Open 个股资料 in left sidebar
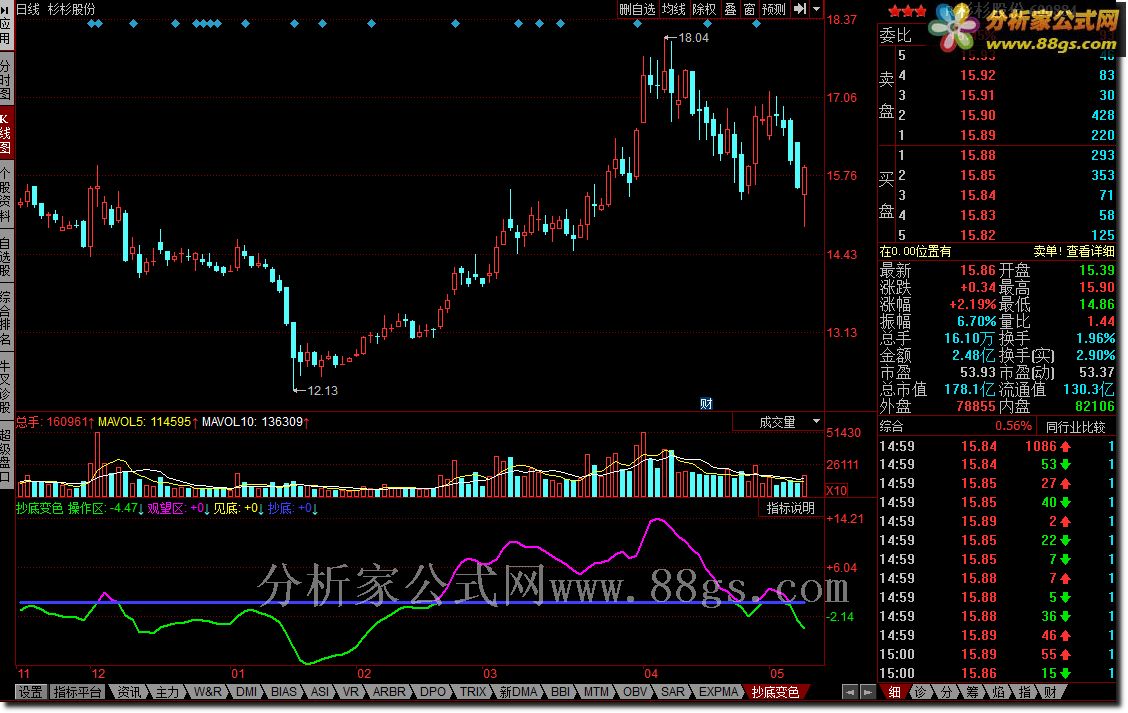Viewport: 1128px width, 713px height. tap(6, 194)
